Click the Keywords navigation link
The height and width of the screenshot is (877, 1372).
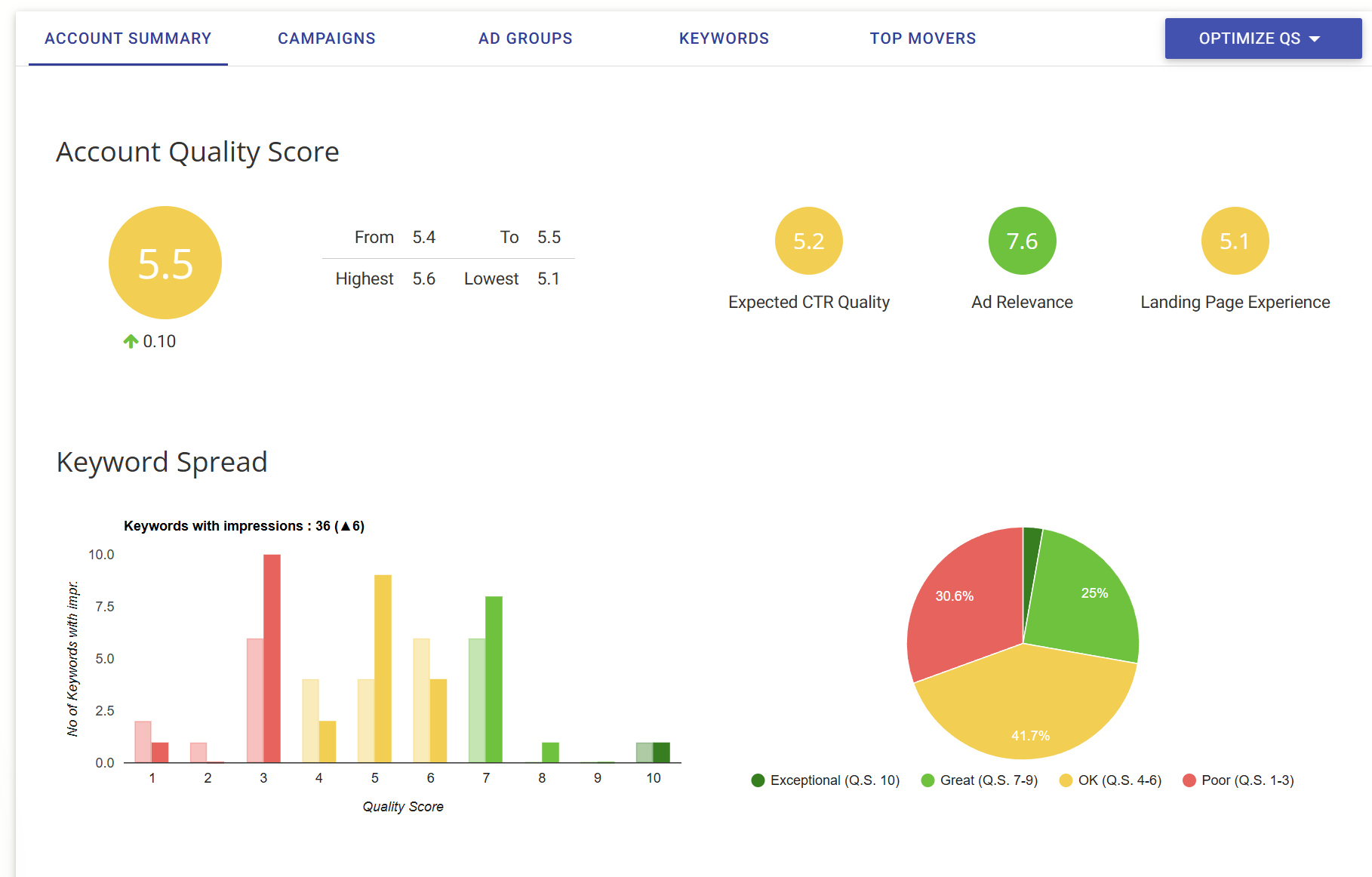(x=724, y=38)
